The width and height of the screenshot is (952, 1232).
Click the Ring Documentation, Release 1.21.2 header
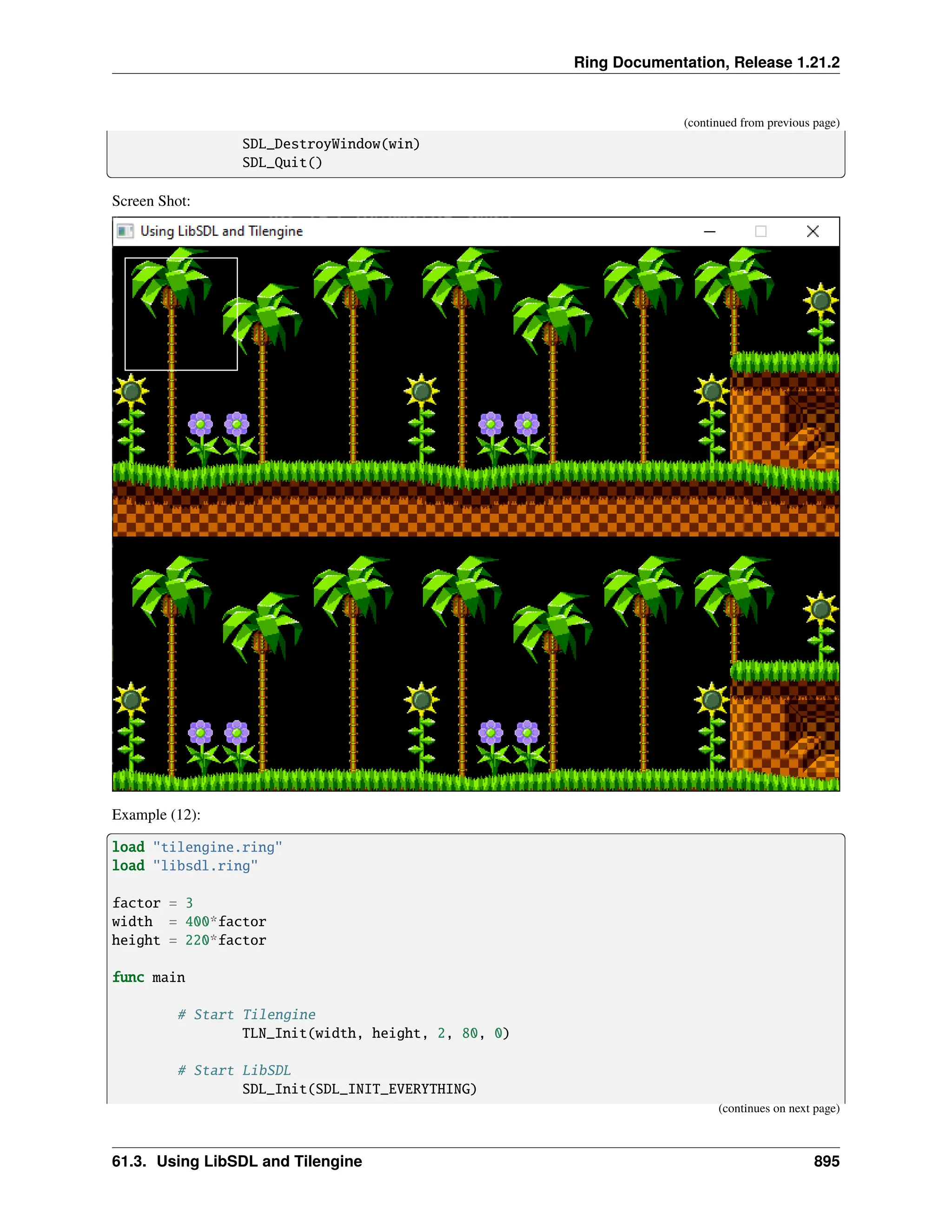(x=706, y=63)
